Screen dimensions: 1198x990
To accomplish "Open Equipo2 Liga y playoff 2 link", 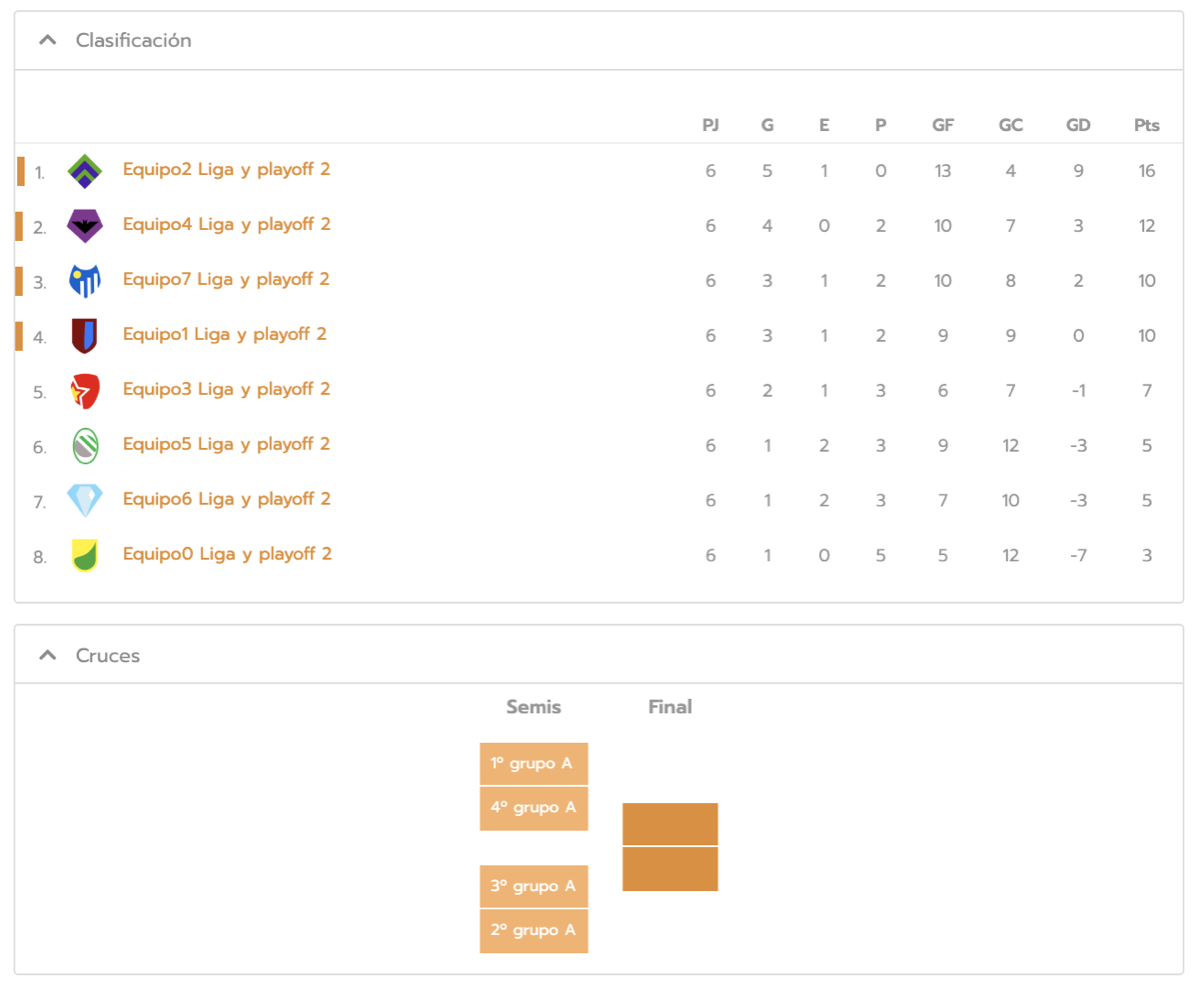I will (226, 169).
